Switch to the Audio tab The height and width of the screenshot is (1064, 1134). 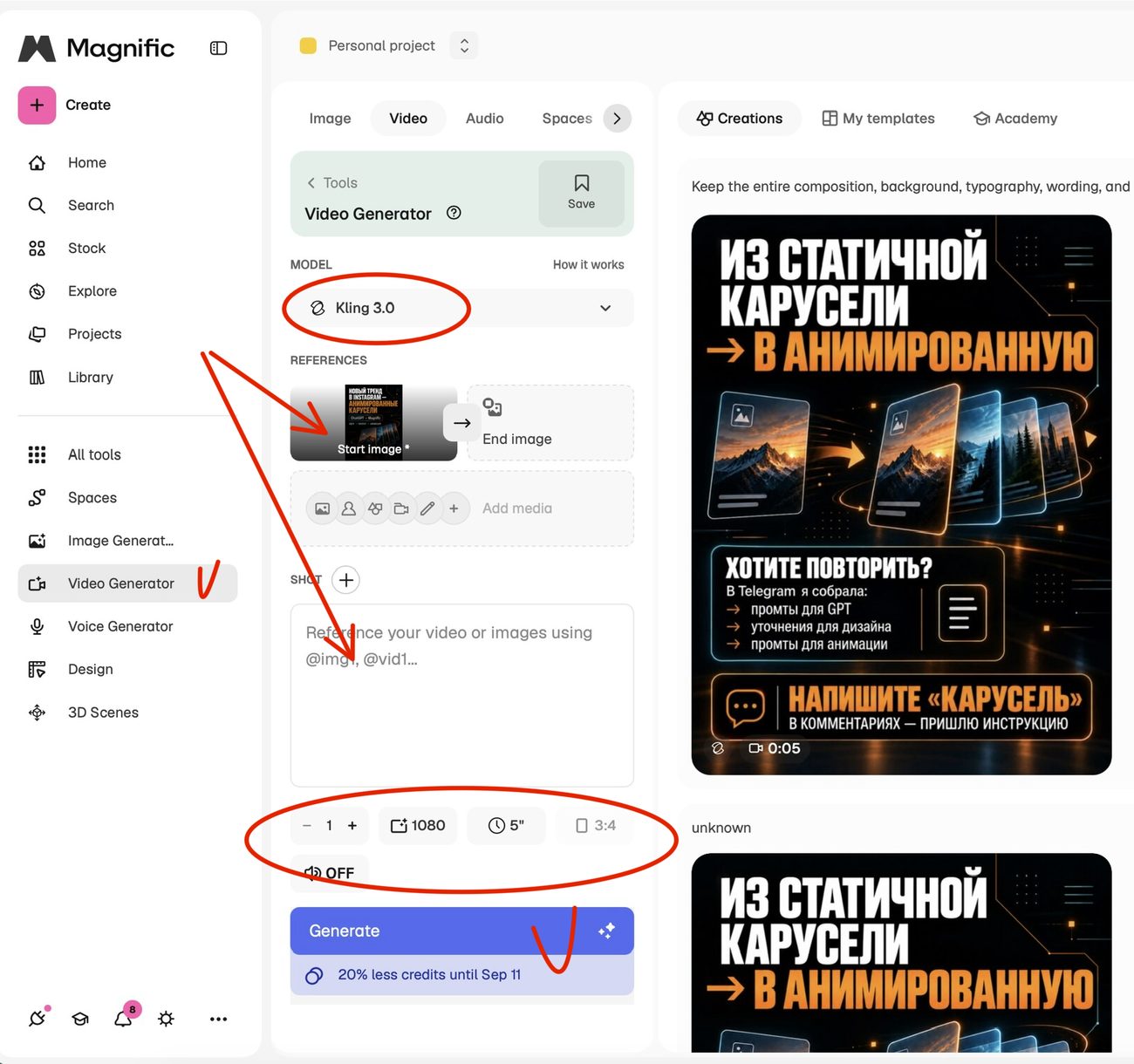point(484,119)
